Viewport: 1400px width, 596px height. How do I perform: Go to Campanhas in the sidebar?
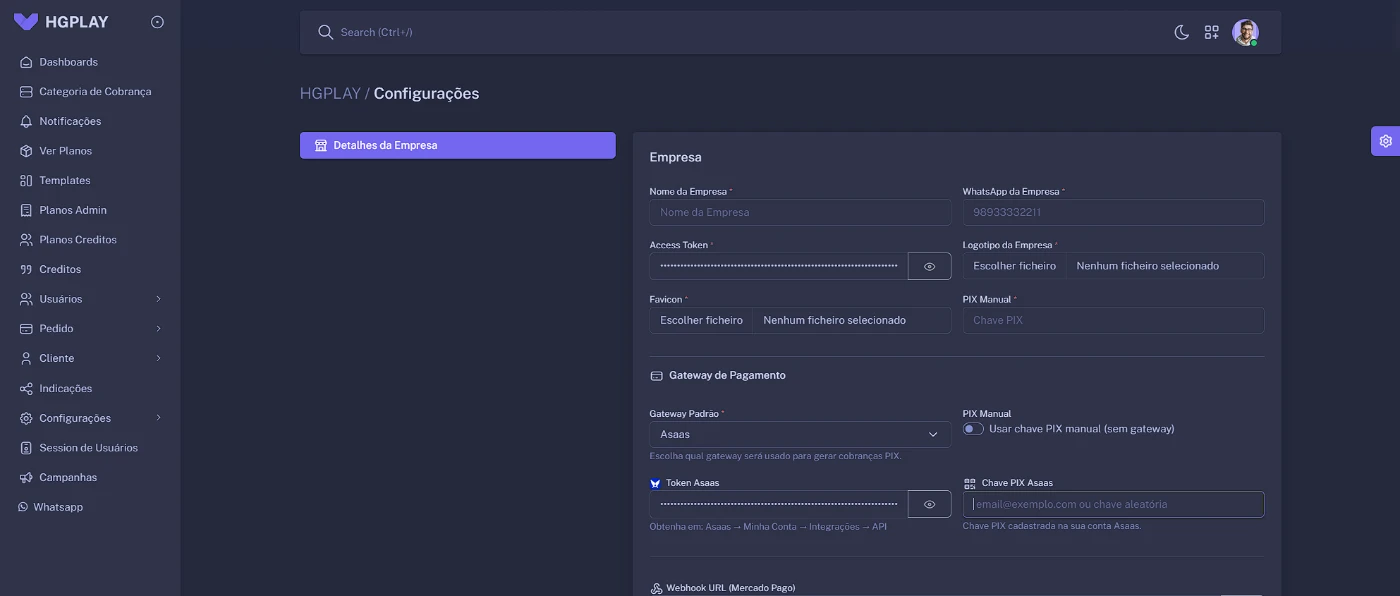68,478
